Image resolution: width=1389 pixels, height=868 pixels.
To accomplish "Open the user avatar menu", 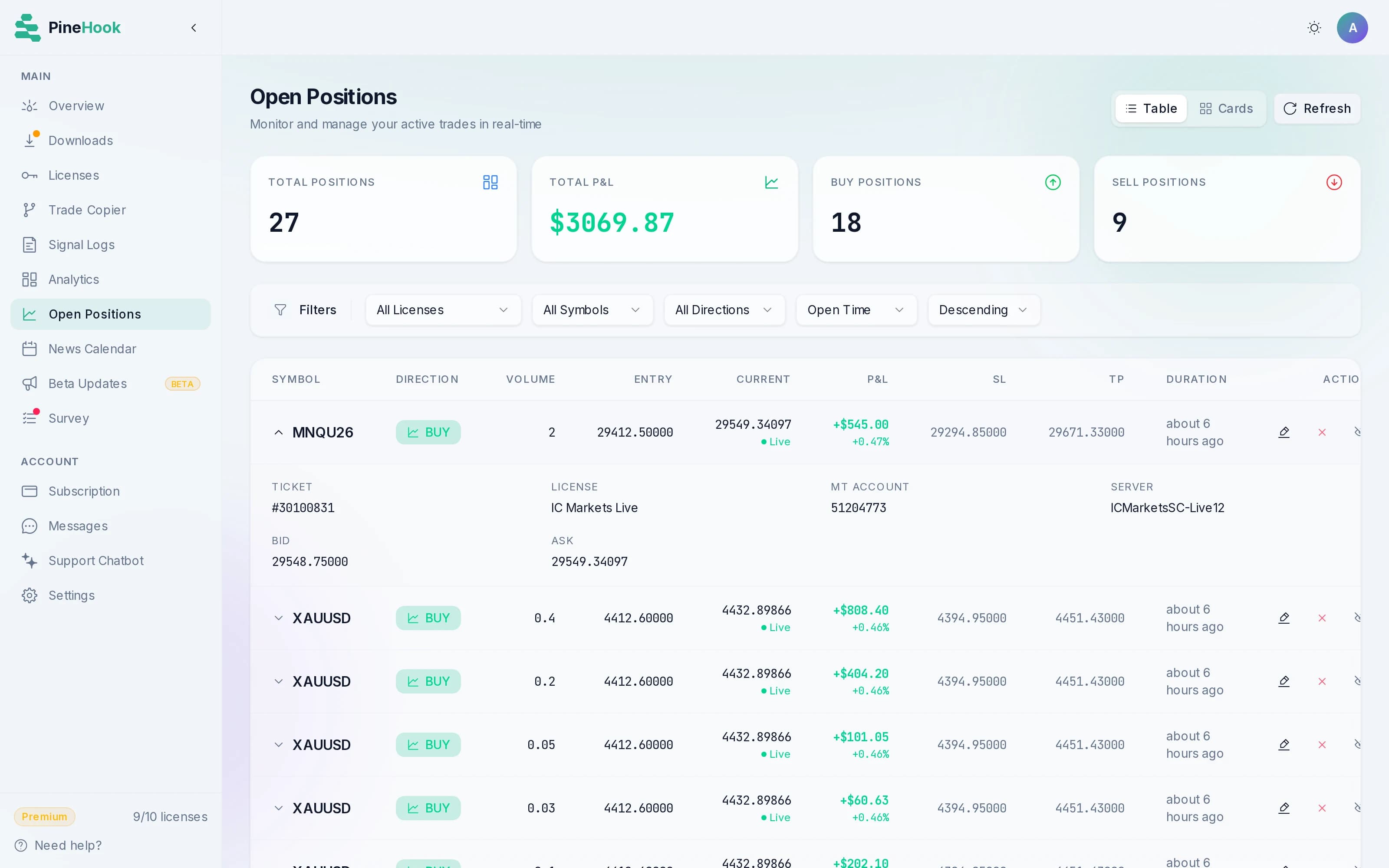I will [1352, 27].
